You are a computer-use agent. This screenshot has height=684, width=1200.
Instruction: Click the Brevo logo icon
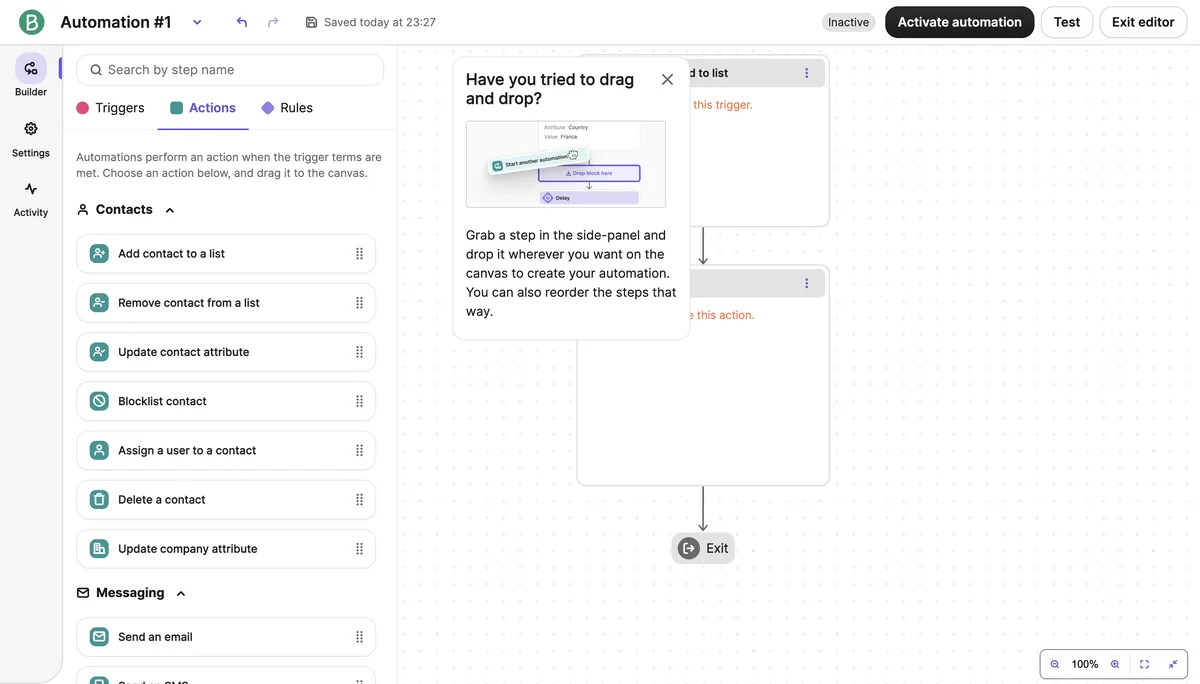click(x=32, y=22)
